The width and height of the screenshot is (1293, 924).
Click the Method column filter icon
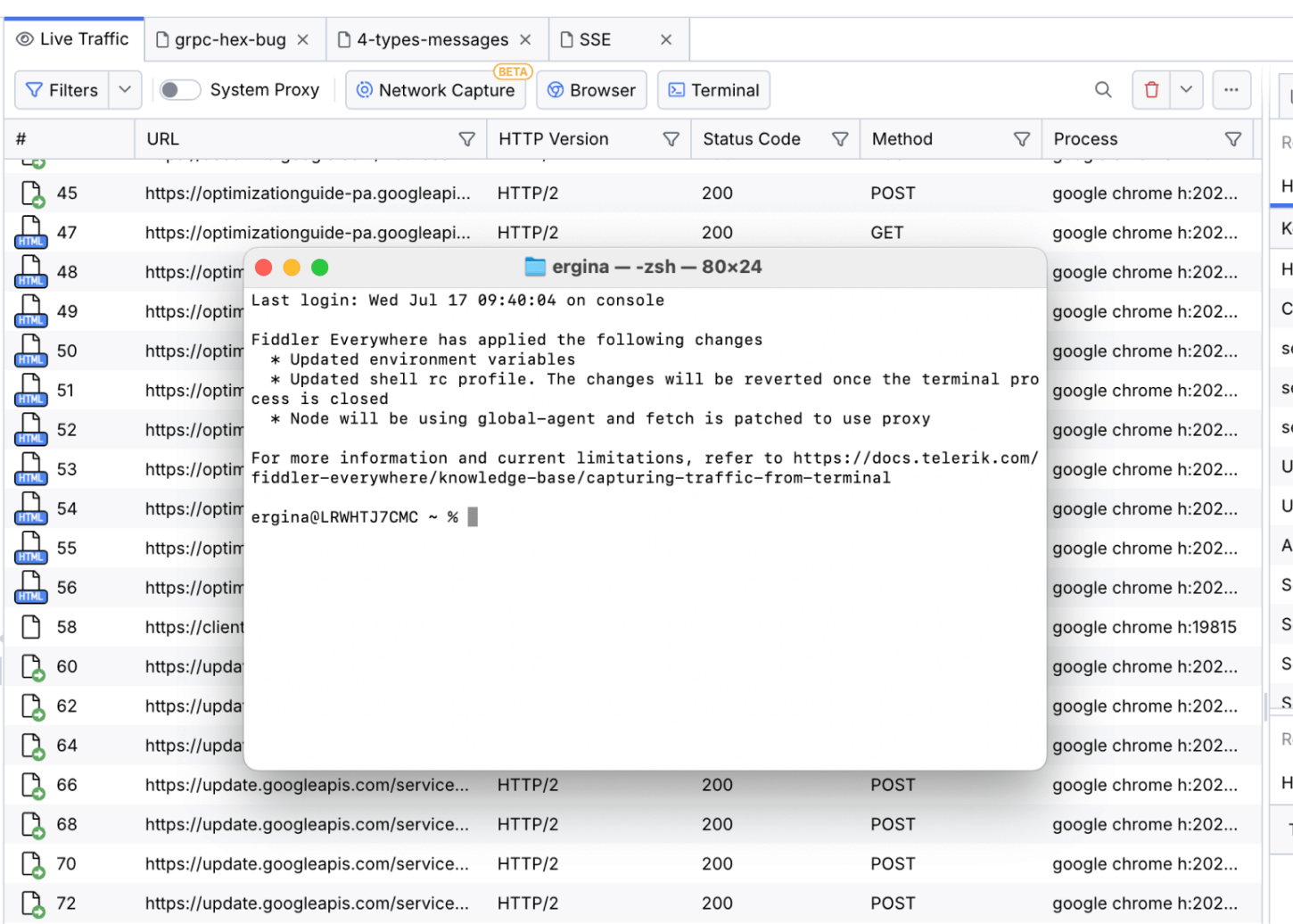tap(1022, 139)
